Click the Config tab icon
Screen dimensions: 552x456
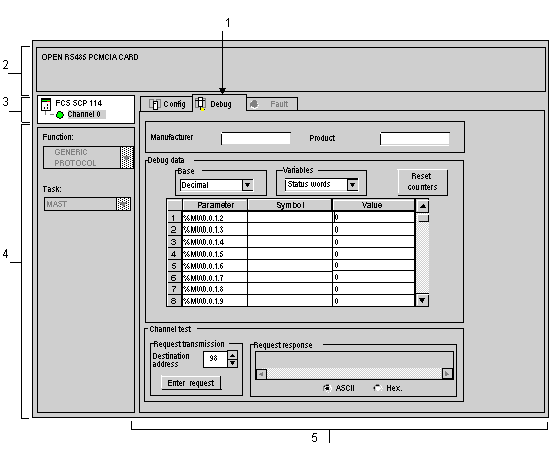click(x=154, y=104)
